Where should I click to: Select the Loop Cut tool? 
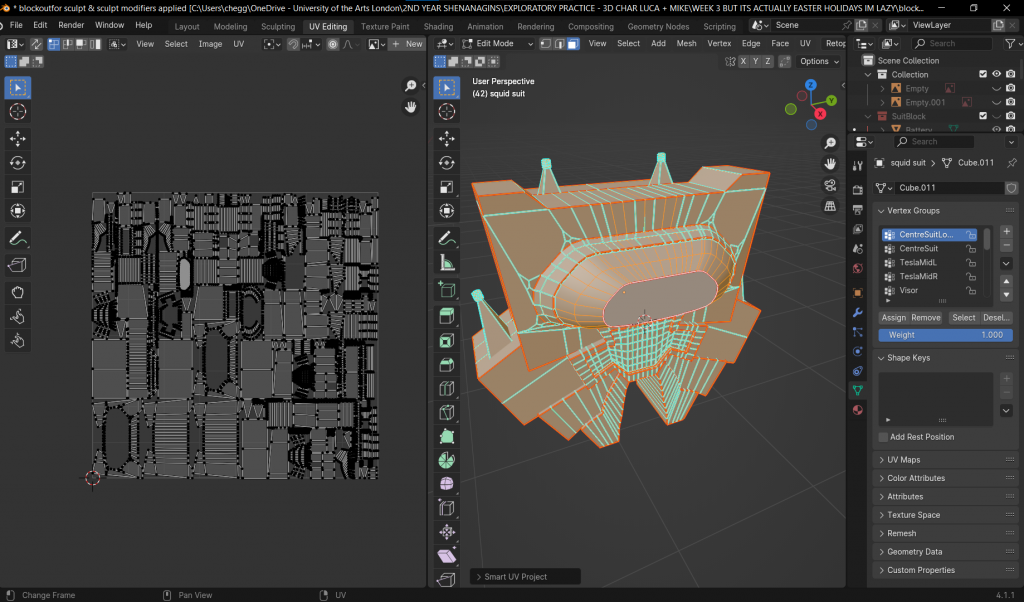(447, 388)
